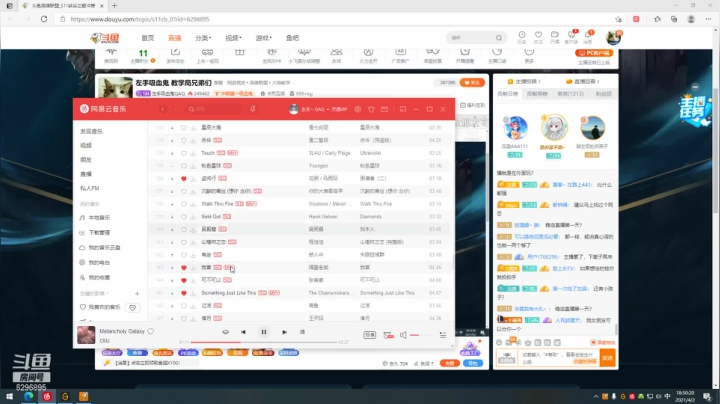Click the play-mode icon left of previous track
720x404 pixels.
point(225,332)
